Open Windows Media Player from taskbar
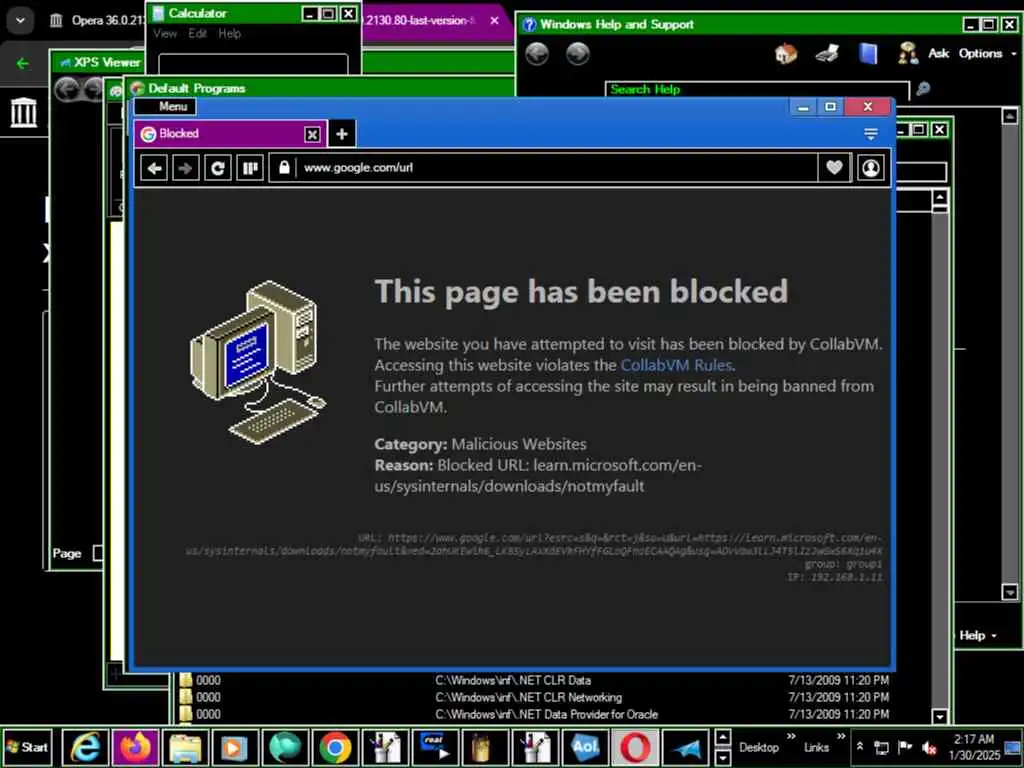 click(234, 747)
